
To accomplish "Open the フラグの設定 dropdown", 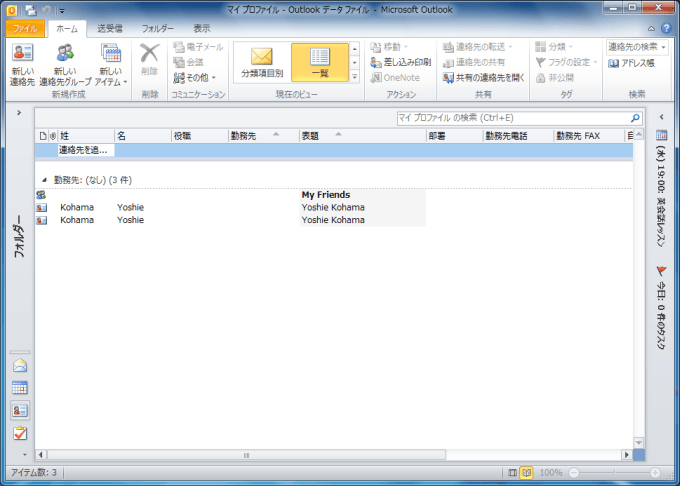I will tap(566, 62).
